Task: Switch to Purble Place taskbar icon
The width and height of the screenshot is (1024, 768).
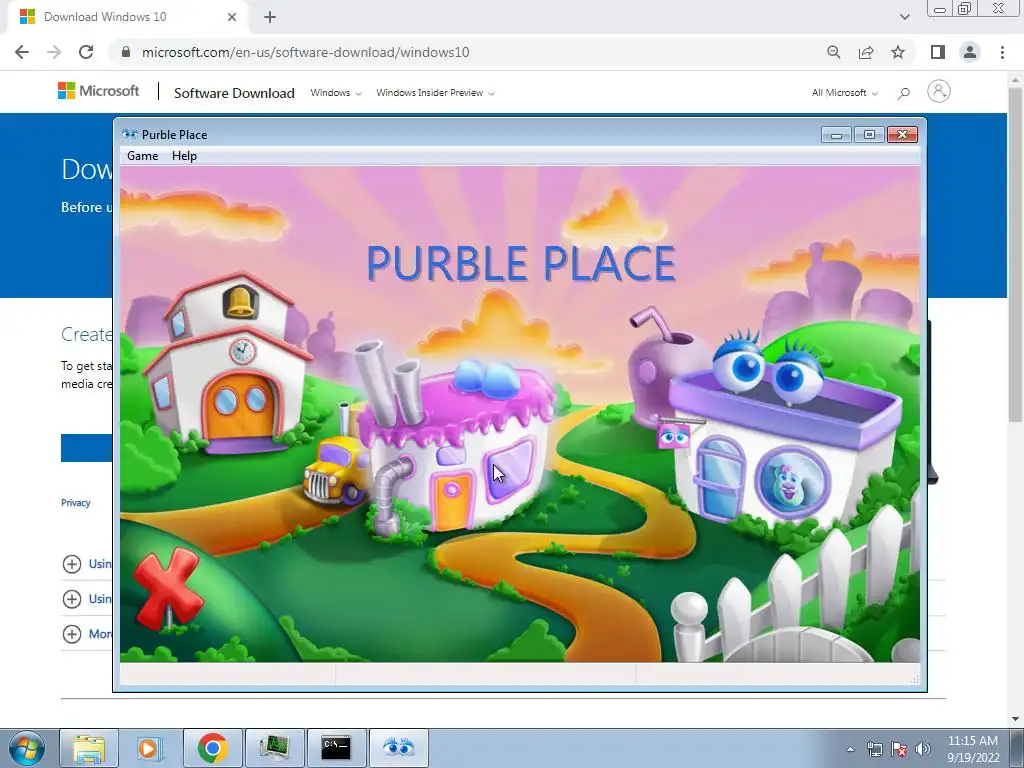Action: click(398, 748)
